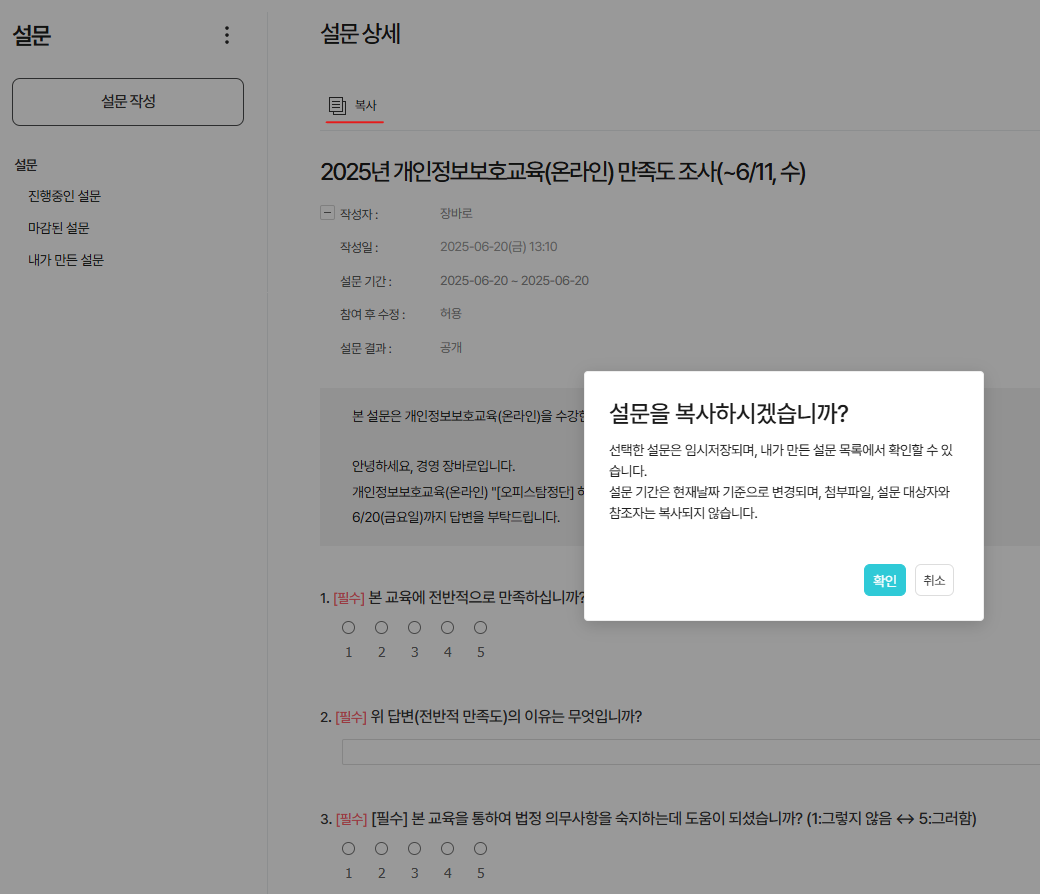Open 내가 만든 설문 in the sidebar
This screenshot has width=1040, height=894.
click(66, 260)
